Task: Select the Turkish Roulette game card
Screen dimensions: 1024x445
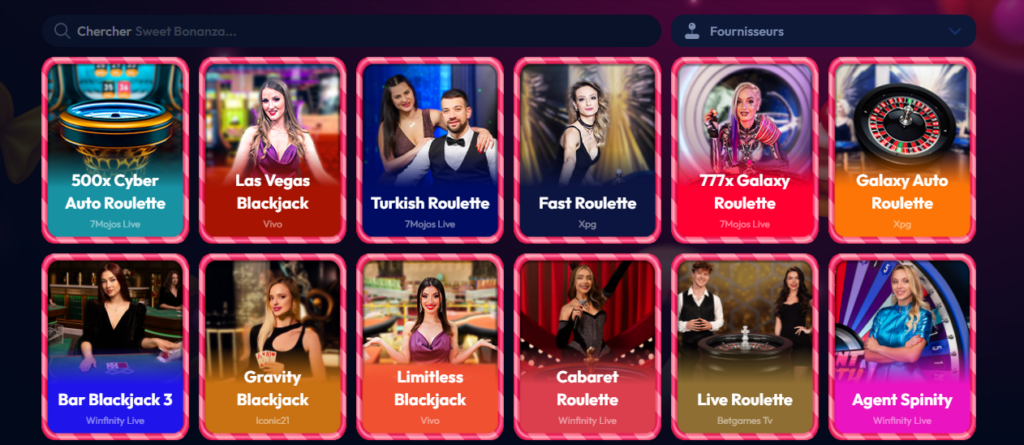Action: click(430, 150)
